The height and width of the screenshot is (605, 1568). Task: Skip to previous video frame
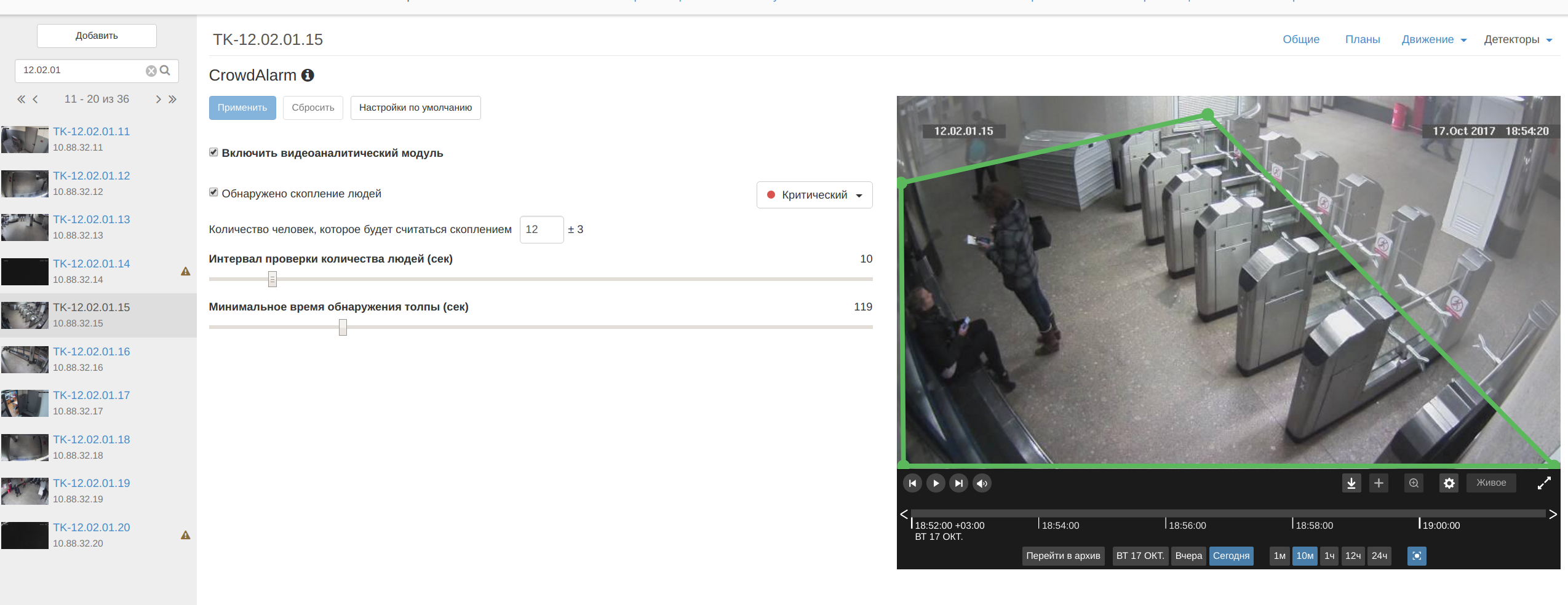tap(912, 483)
